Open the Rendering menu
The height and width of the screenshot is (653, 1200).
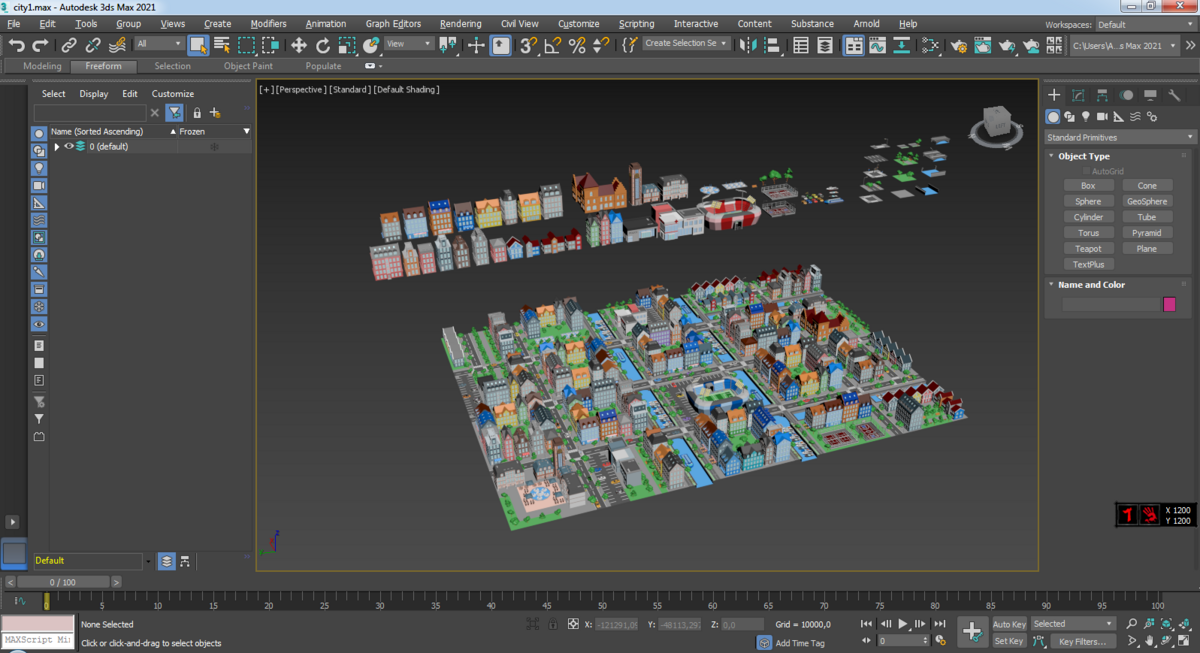(x=460, y=24)
